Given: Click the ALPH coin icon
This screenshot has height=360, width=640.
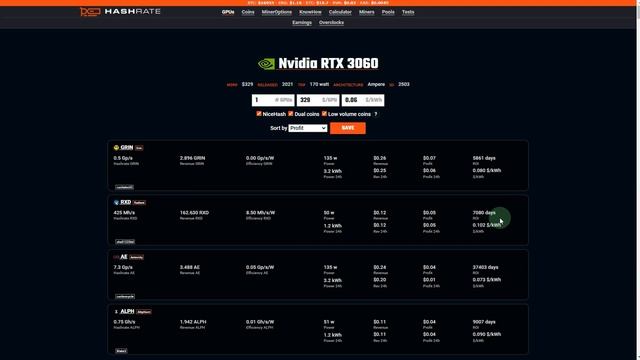Looking at the screenshot, I should click(116, 311).
